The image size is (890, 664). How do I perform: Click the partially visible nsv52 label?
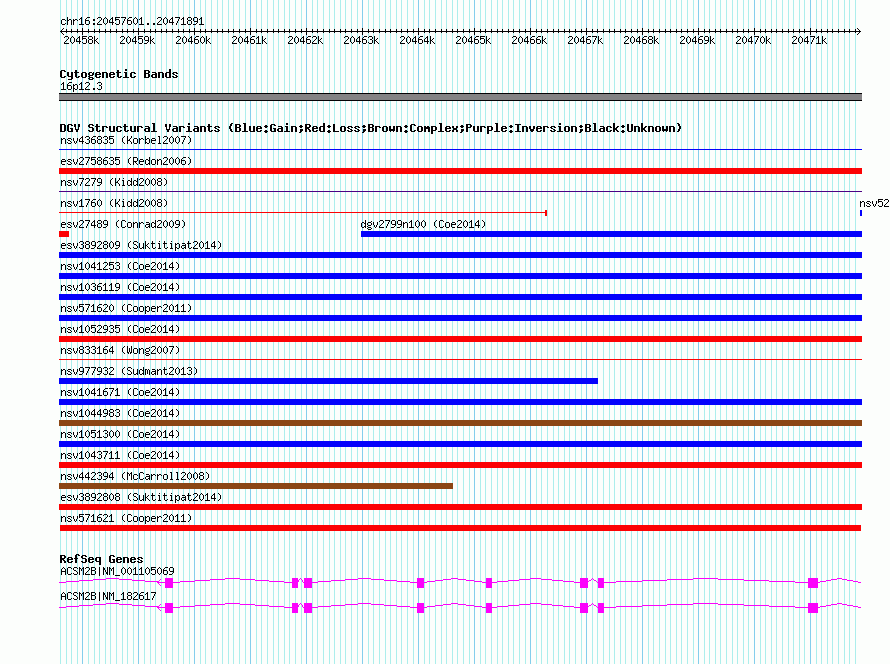[x=874, y=203]
